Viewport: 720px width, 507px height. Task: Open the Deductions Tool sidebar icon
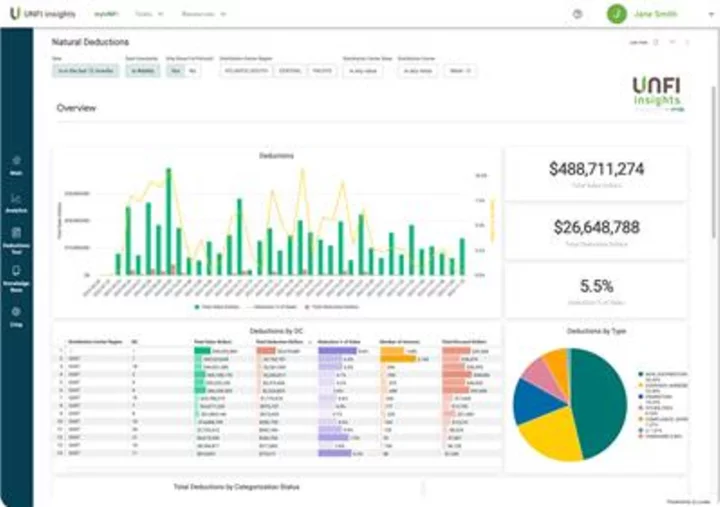[x=16, y=237]
